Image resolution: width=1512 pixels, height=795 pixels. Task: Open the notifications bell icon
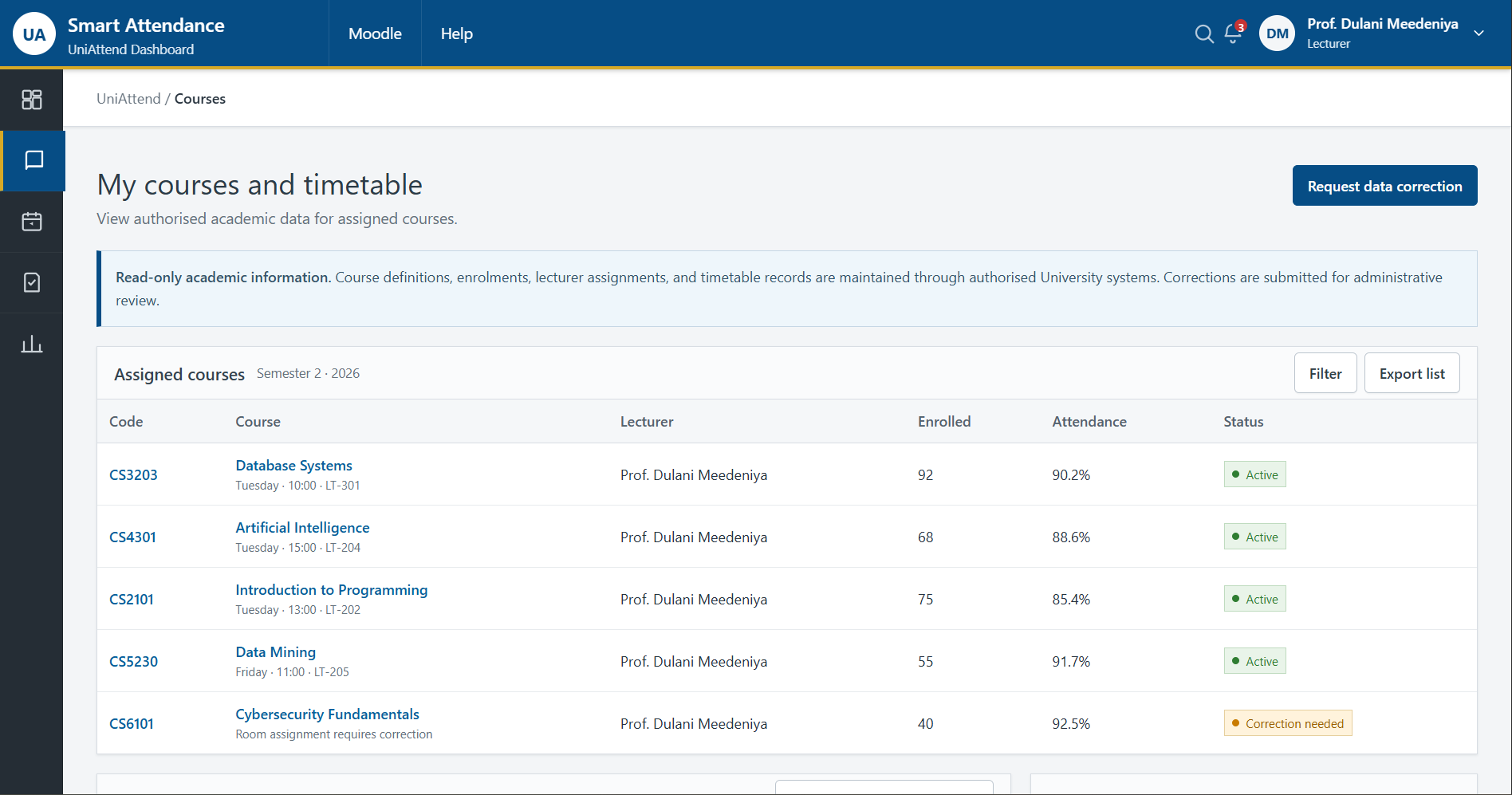pos(1234,33)
